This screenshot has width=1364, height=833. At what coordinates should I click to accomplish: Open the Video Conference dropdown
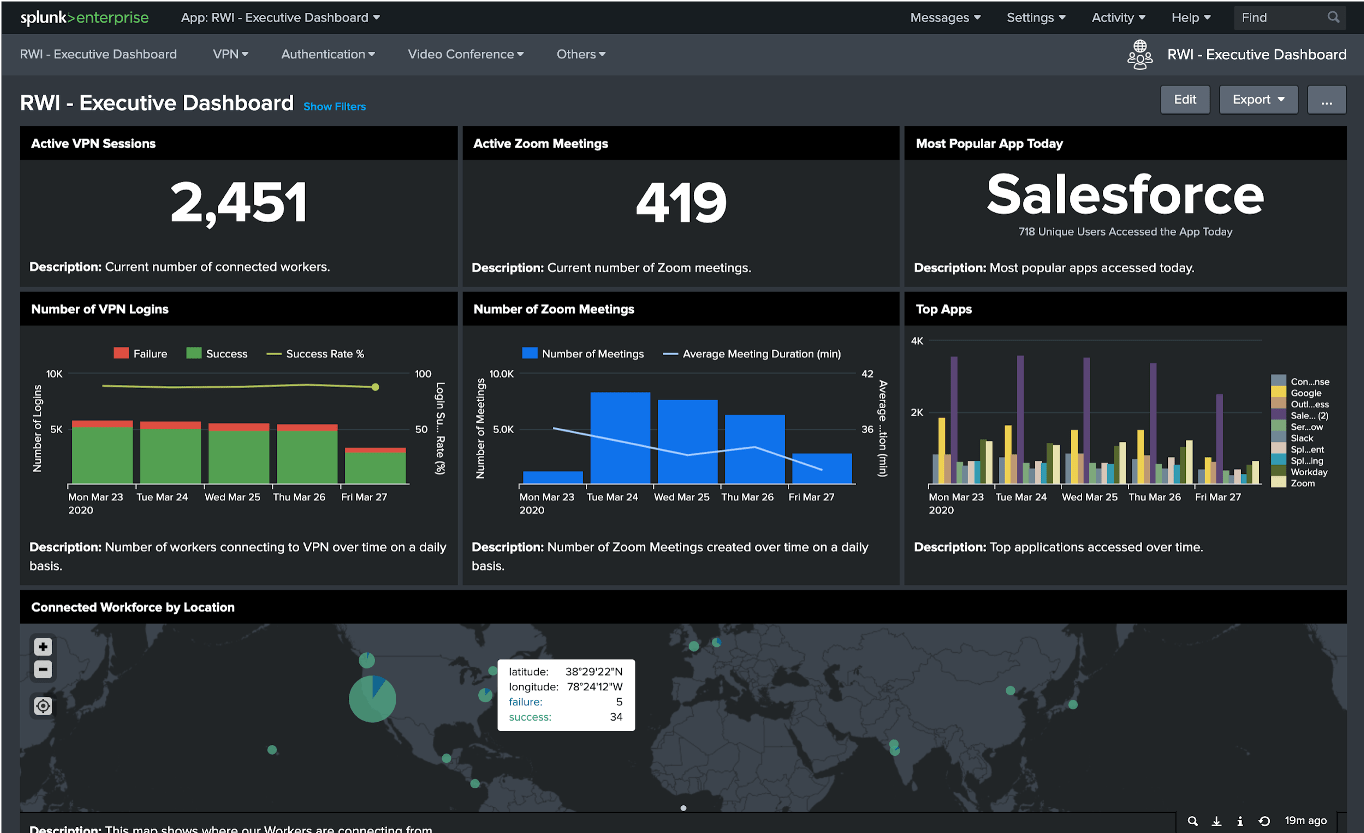tap(465, 54)
